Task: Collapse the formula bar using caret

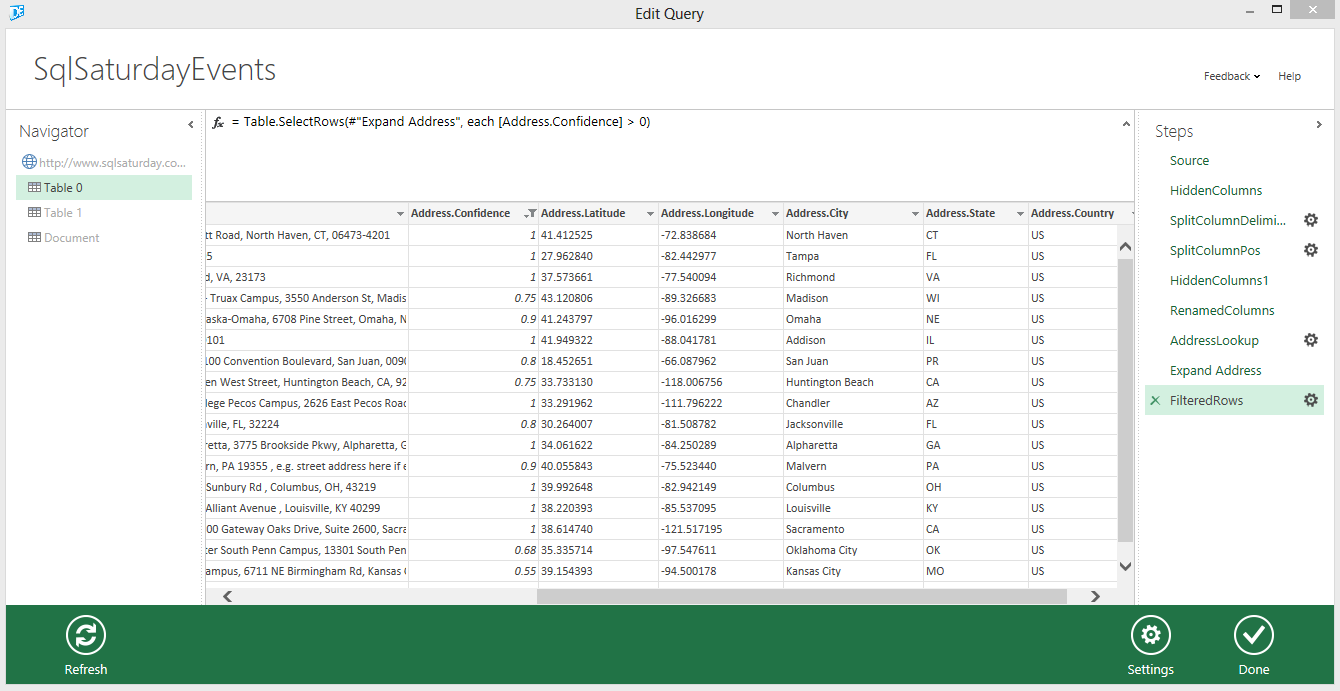Action: coord(1125,123)
